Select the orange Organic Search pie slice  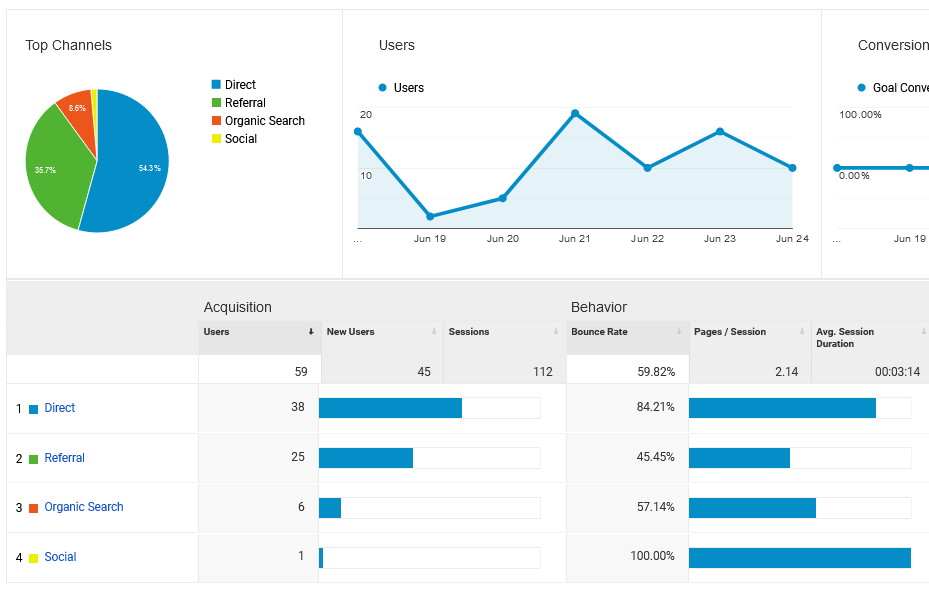tap(76, 106)
